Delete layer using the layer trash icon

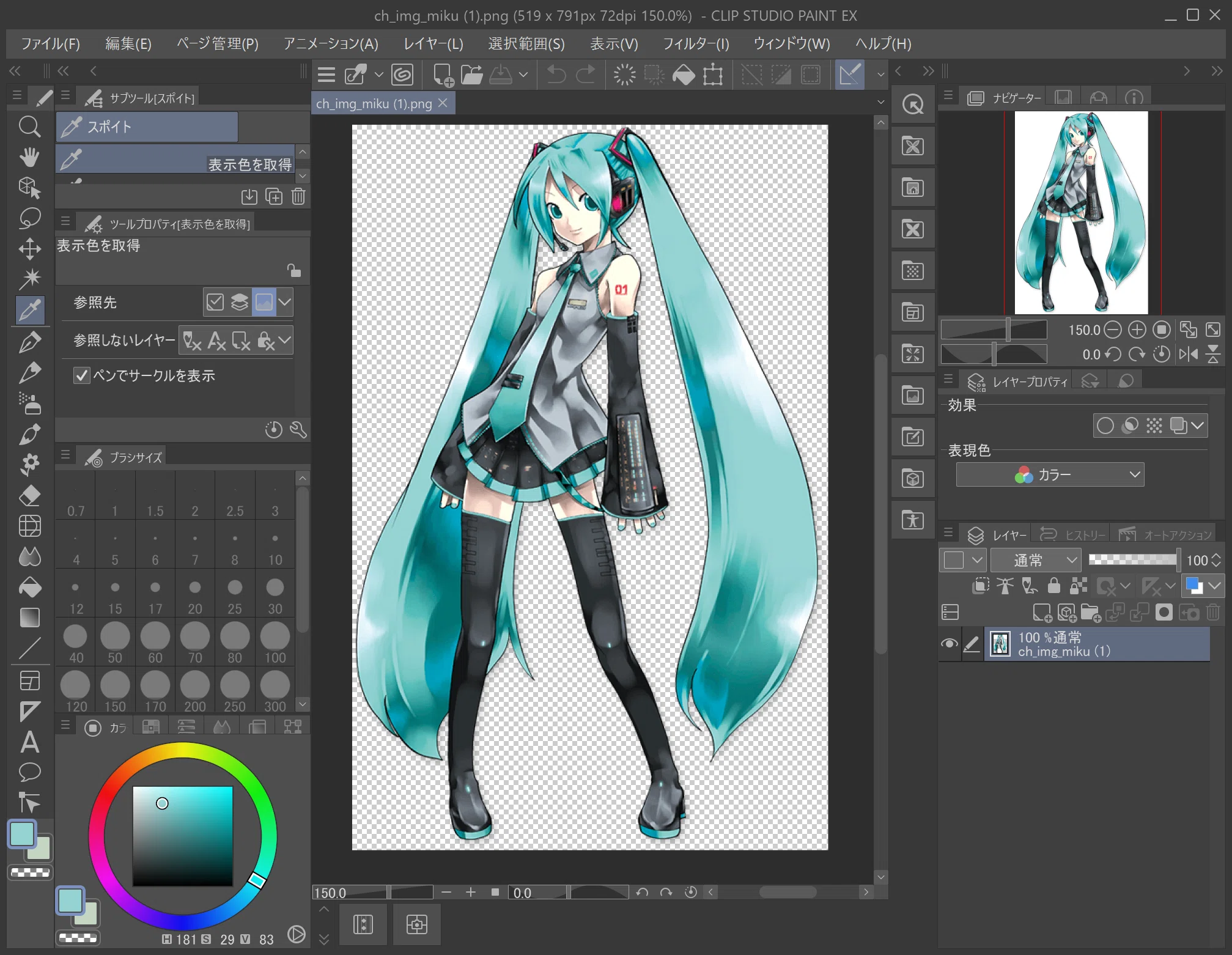point(1214,612)
